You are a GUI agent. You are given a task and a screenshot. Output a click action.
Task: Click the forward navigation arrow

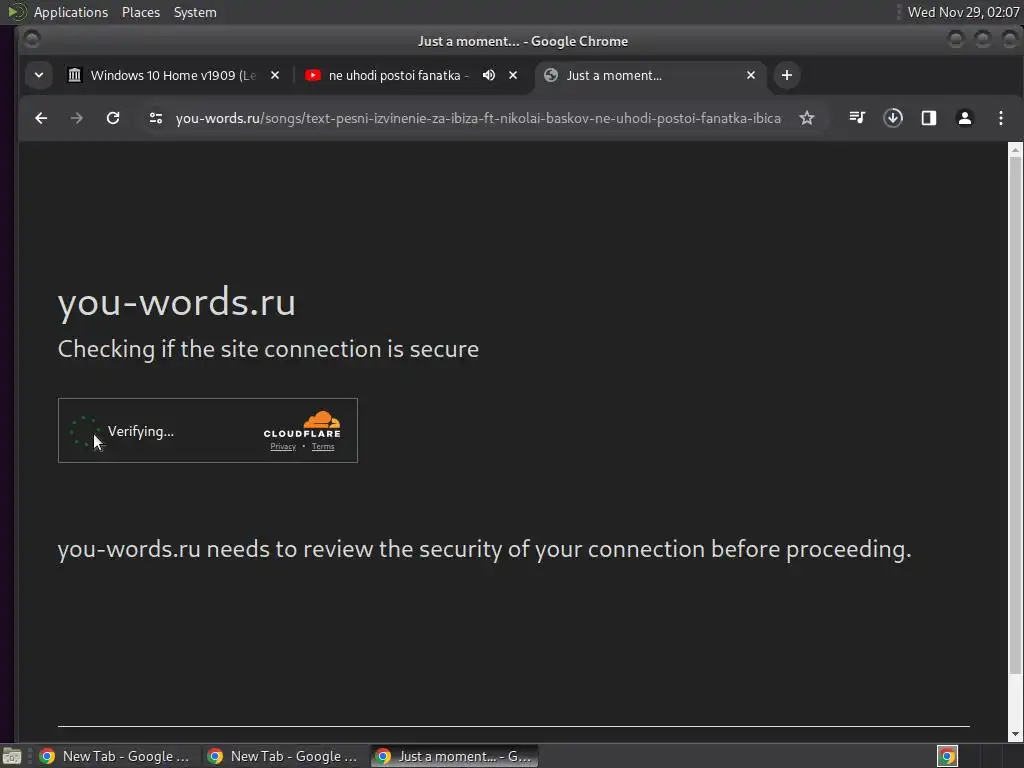(x=76, y=118)
